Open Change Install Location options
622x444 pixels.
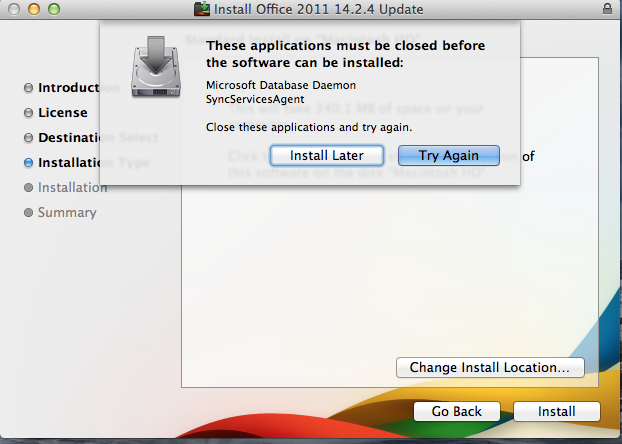click(x=490, y=367)
